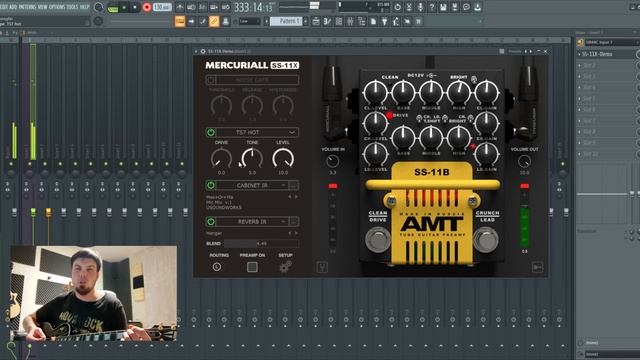
Task: Toggle Cabinet IR power button
Action: 211,185
